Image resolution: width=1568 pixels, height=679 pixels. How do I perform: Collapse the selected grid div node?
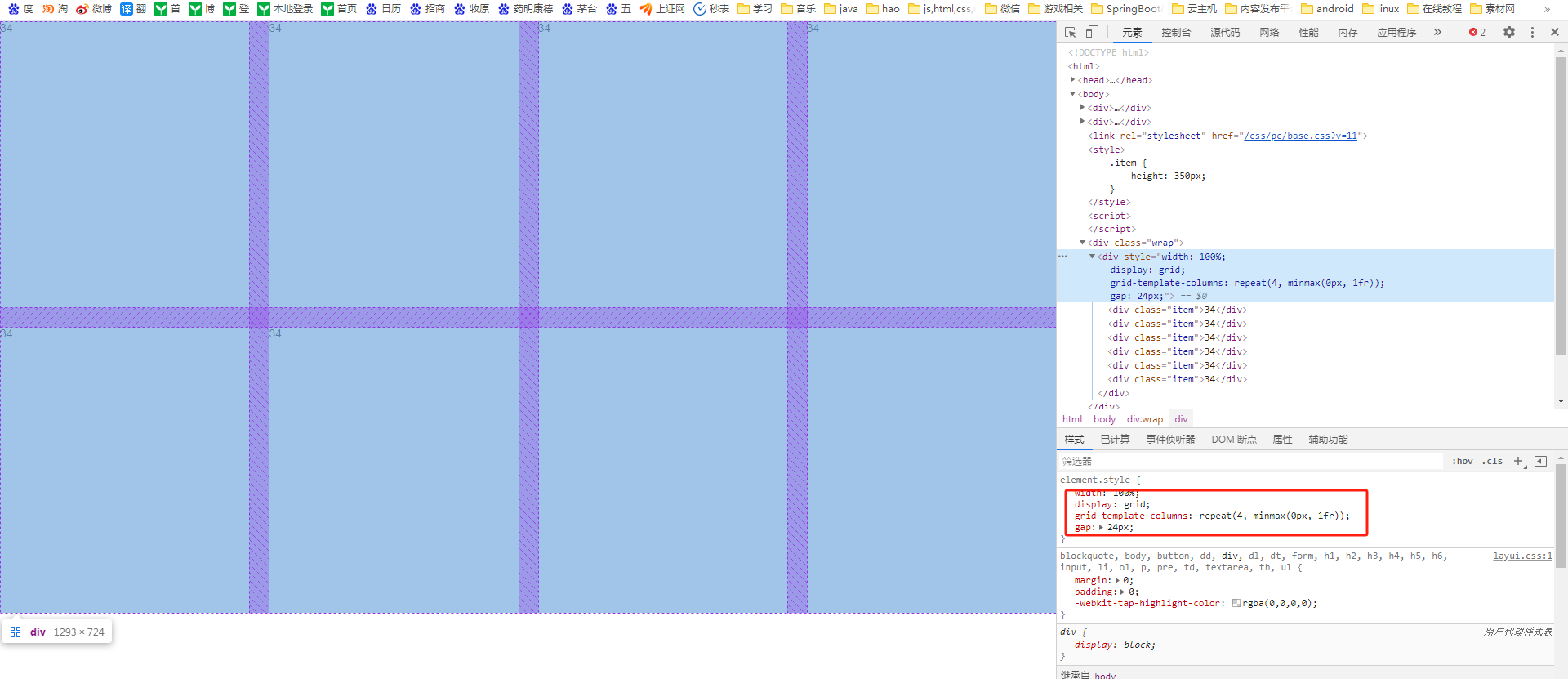point(1092,257)
